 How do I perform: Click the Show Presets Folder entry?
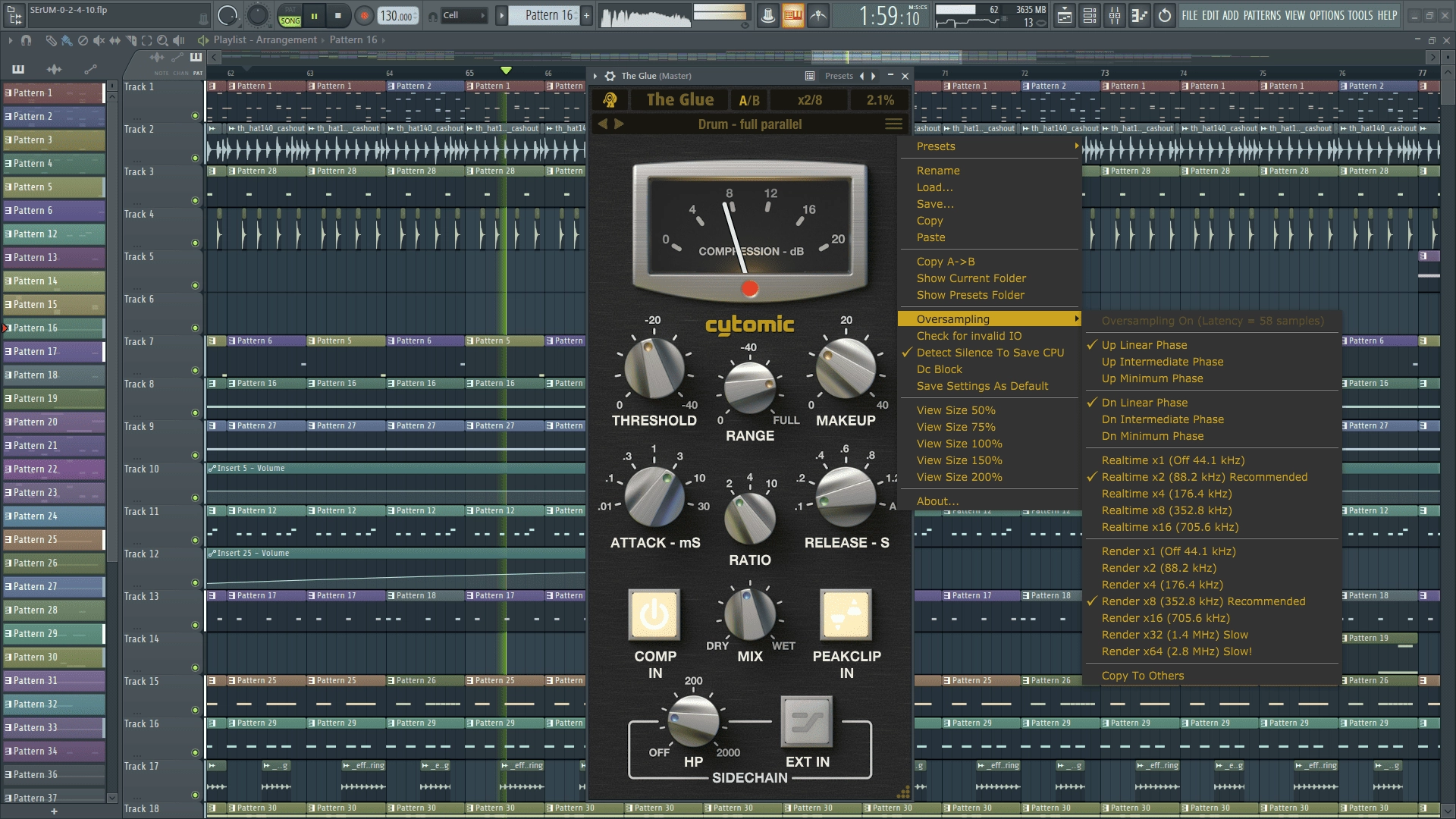970,295
